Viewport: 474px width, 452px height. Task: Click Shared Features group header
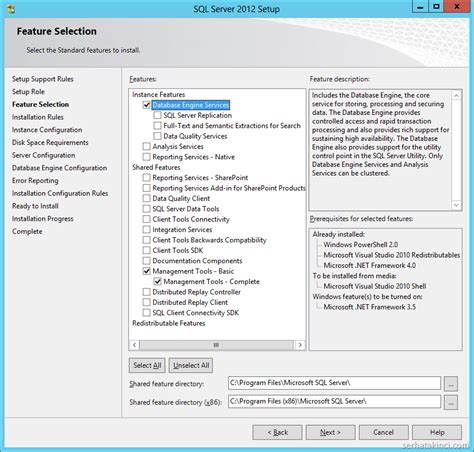click(x=156, y=167)
